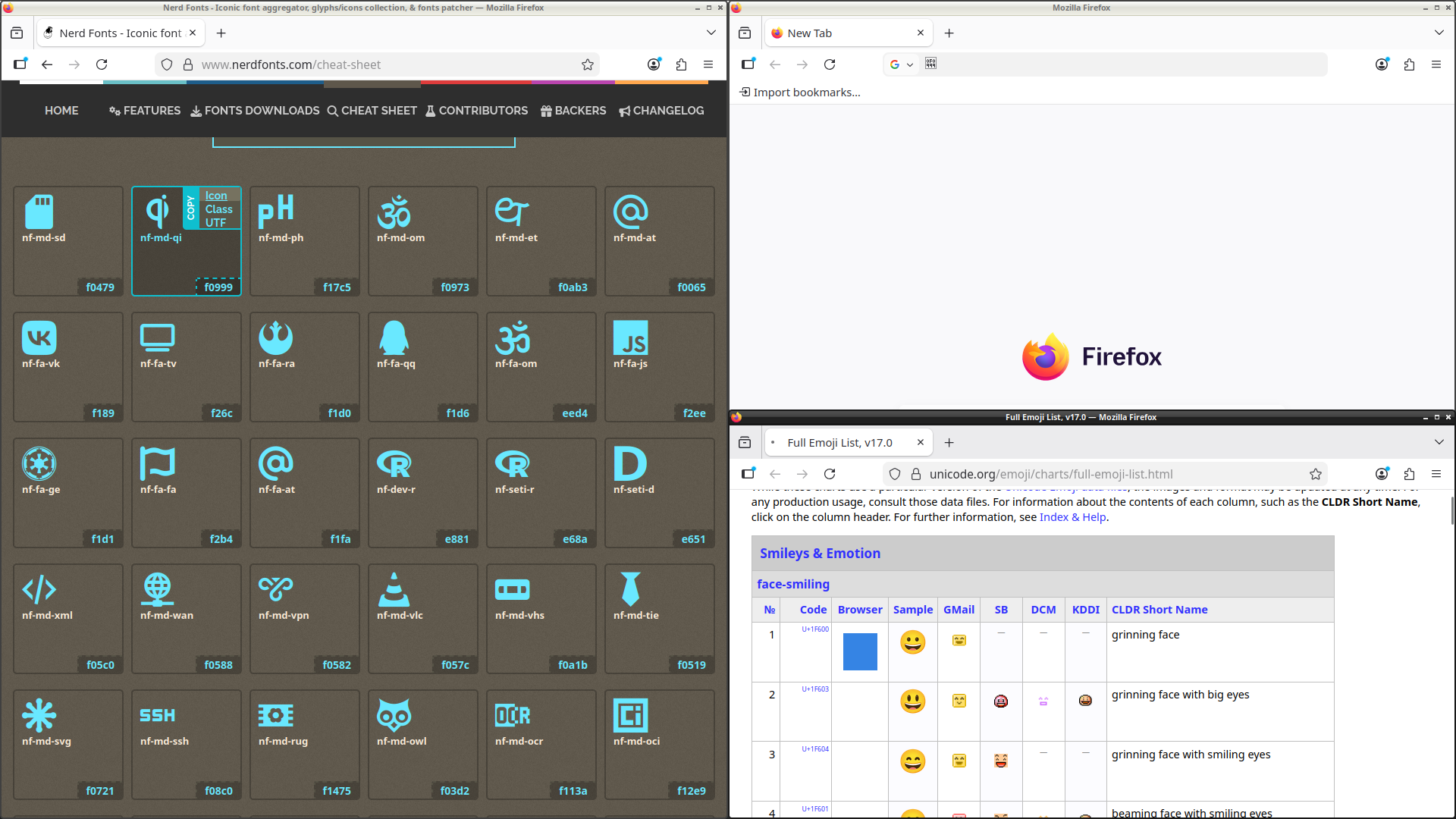The width and height of the screenshot is (1456, 819).
Task: Click the nf-md-vlc cone icon tile
Action: (x=422, y=618)
